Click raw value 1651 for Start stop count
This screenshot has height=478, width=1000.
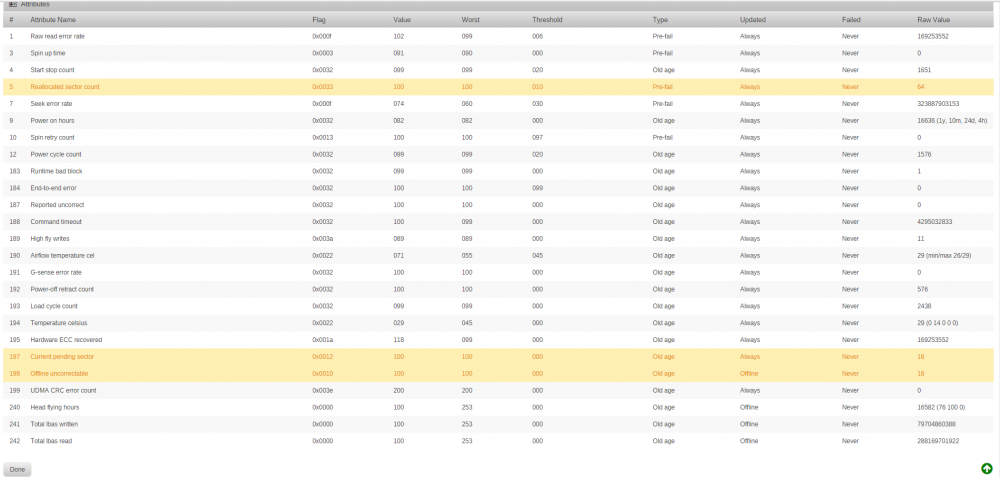pyautogui.click(x=924, y=70)
